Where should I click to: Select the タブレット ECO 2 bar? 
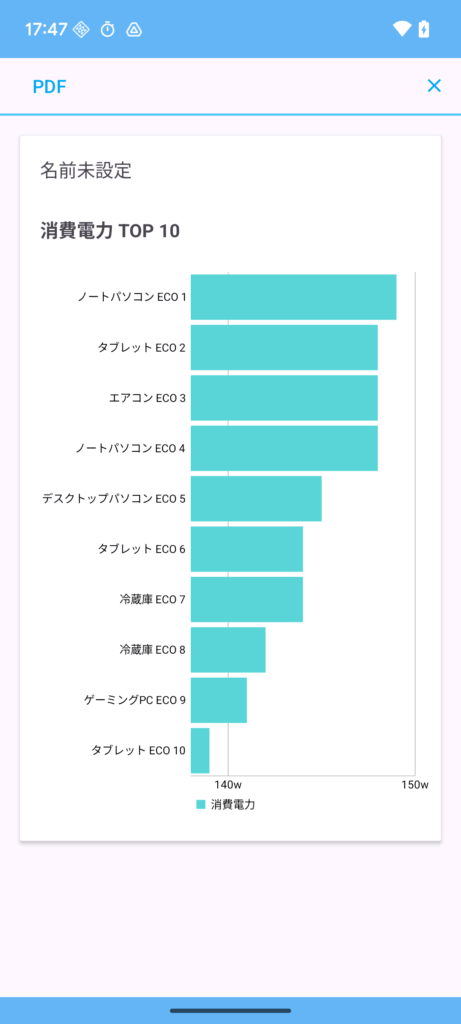coord(284,347)
